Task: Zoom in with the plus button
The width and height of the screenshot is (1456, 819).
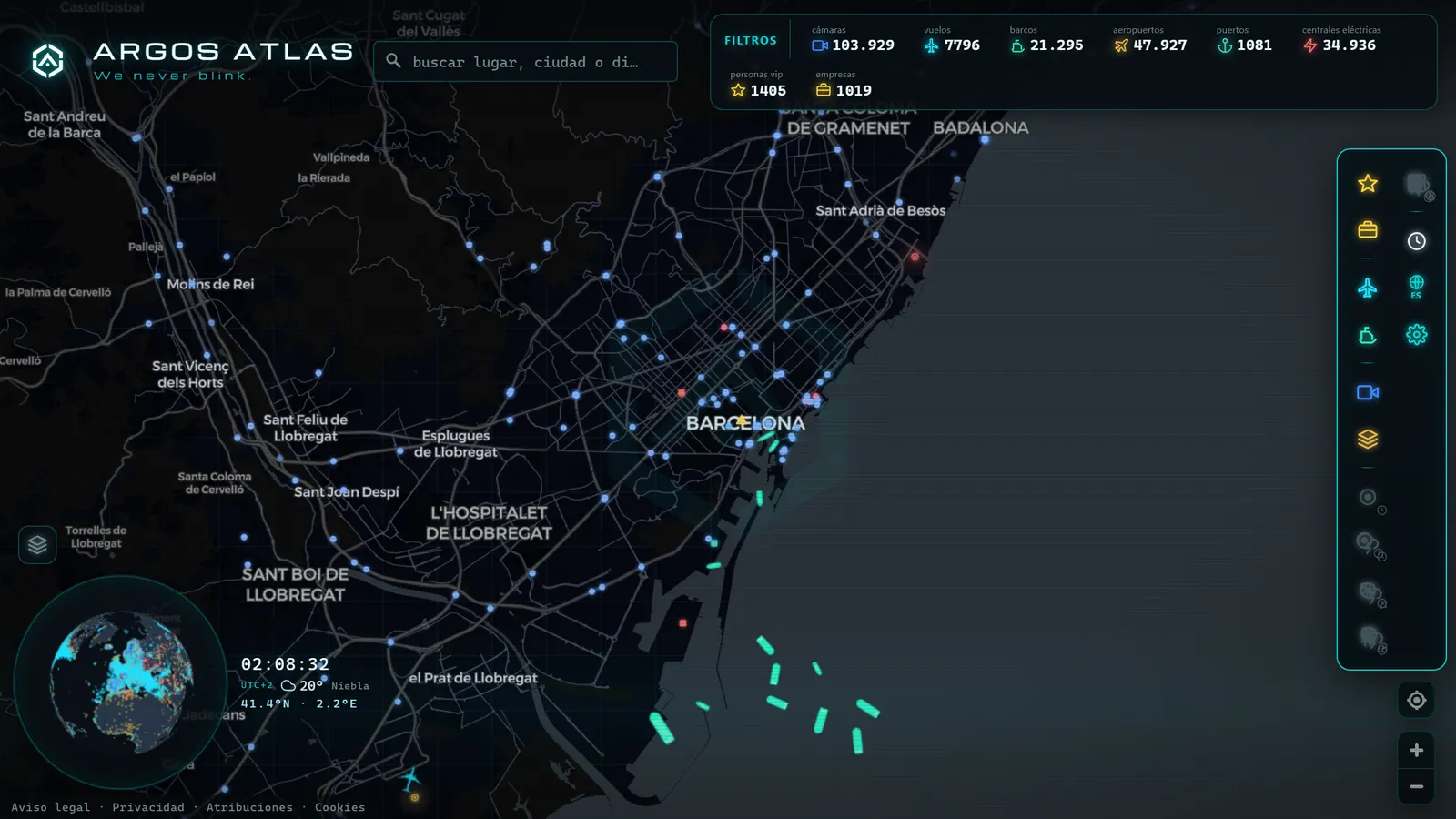Action: click(1416, 750)
